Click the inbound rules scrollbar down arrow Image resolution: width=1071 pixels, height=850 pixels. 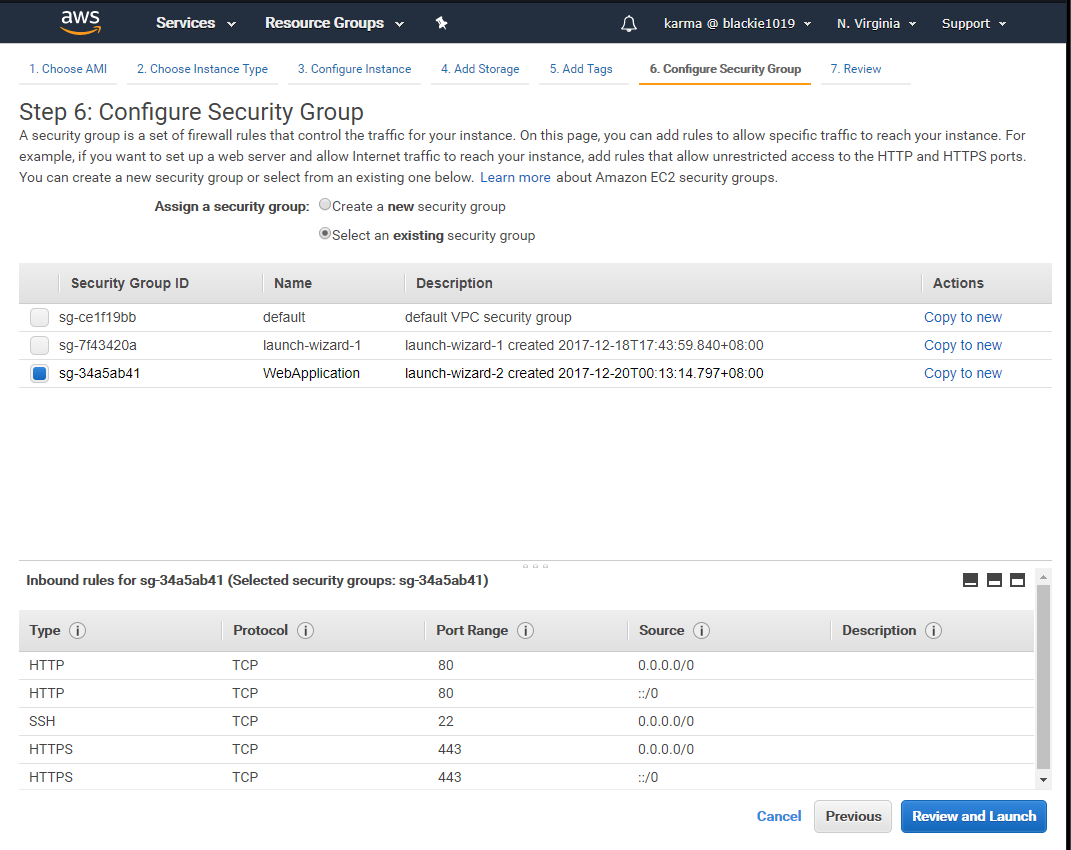[x=1044, y=780]
